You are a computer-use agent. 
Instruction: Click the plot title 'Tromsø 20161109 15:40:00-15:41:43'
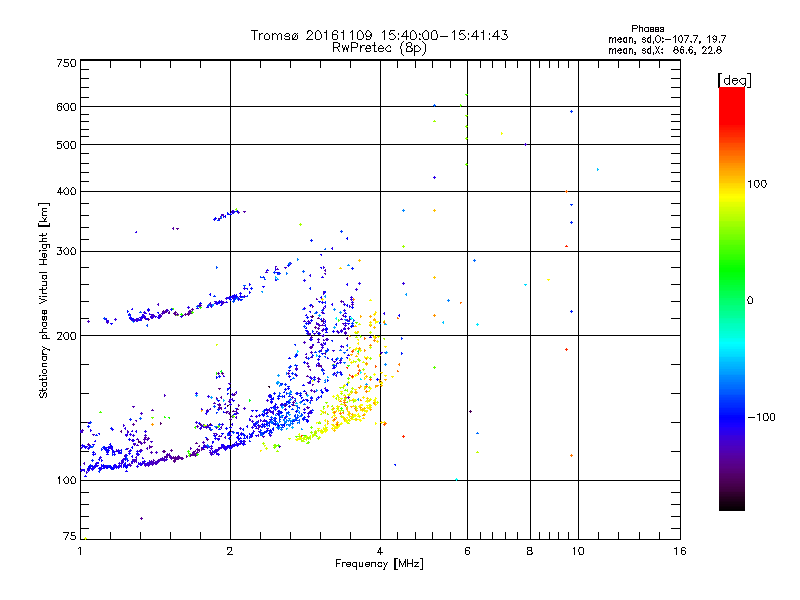point(380,35)
